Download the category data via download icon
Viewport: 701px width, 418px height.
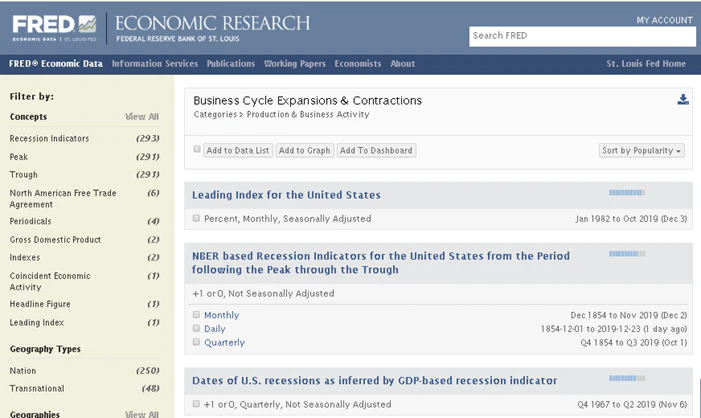point(683,99)
